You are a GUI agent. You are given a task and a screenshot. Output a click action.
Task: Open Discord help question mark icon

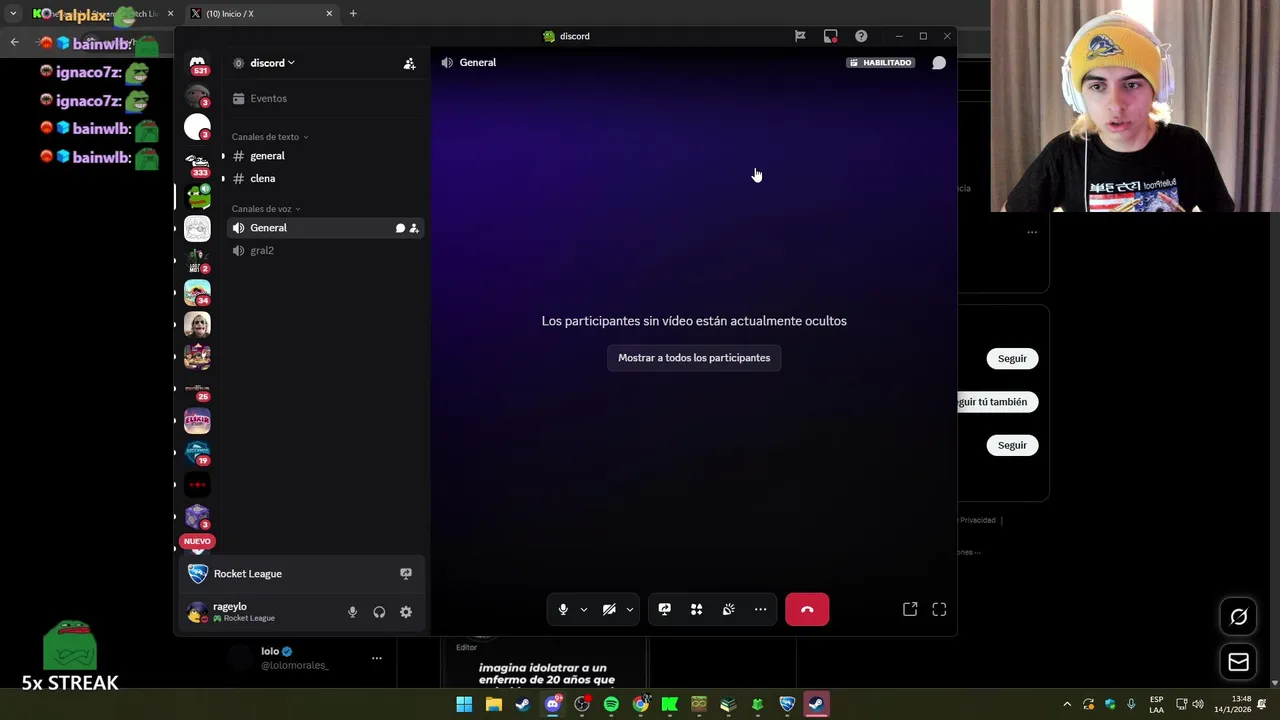861,36
